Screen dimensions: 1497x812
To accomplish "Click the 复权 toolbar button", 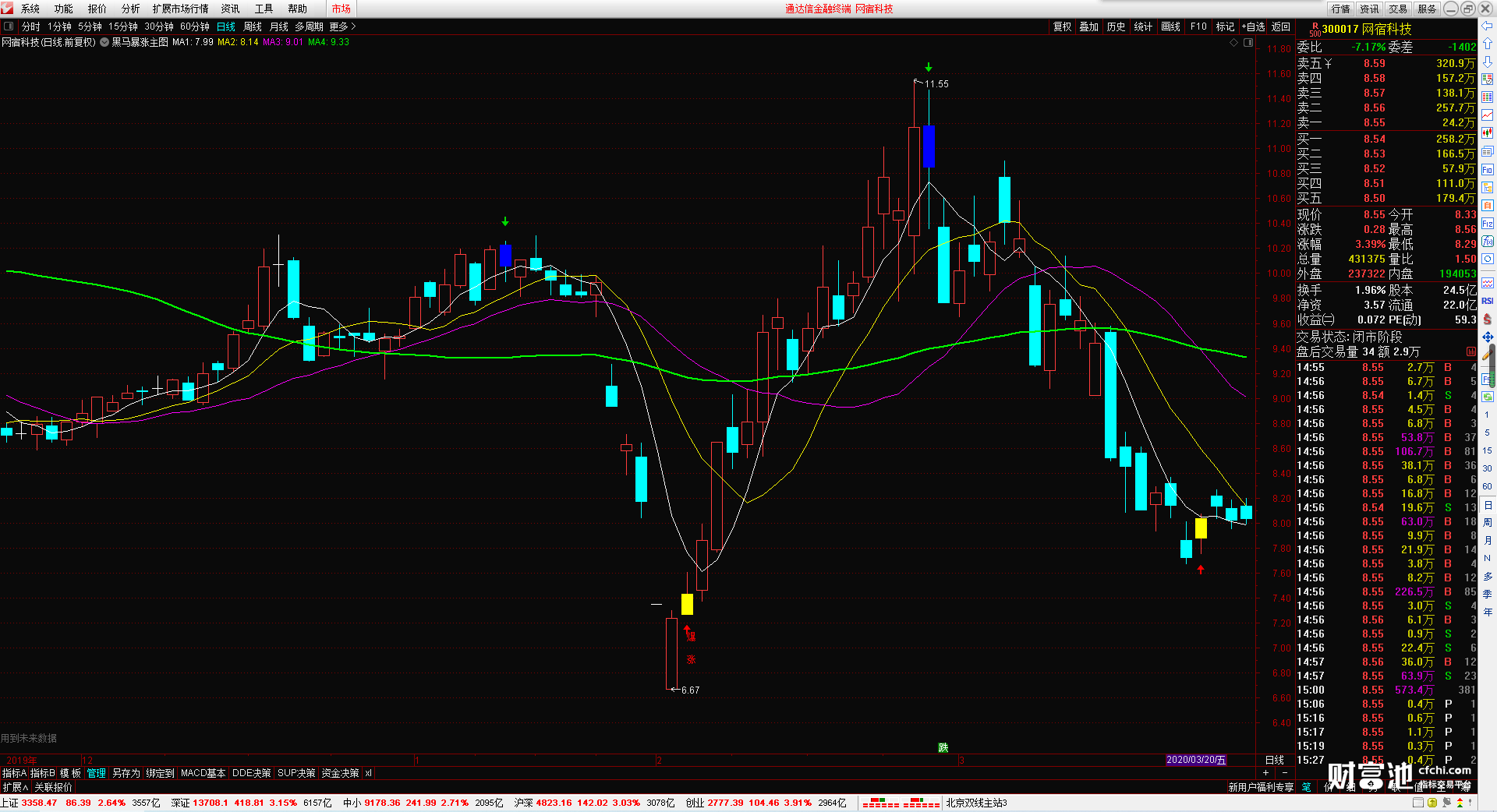I will click(x=1063, y=26).
